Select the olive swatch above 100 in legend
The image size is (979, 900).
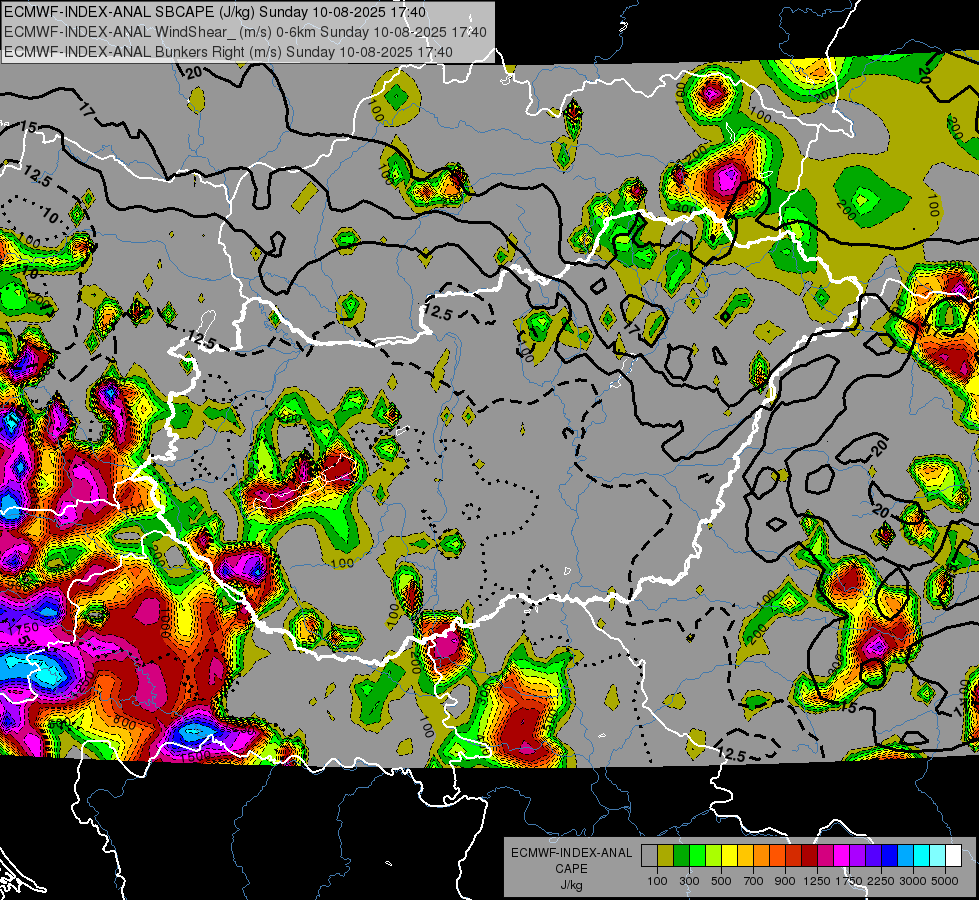(666, 855)
